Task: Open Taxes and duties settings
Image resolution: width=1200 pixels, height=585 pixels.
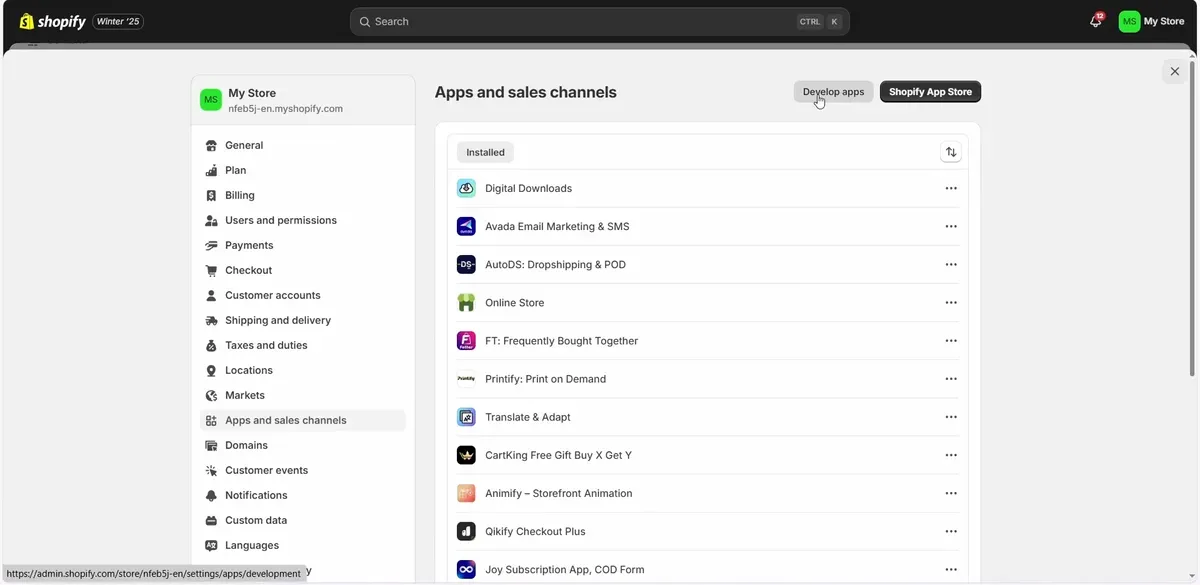Action: (x=303, y=345)
